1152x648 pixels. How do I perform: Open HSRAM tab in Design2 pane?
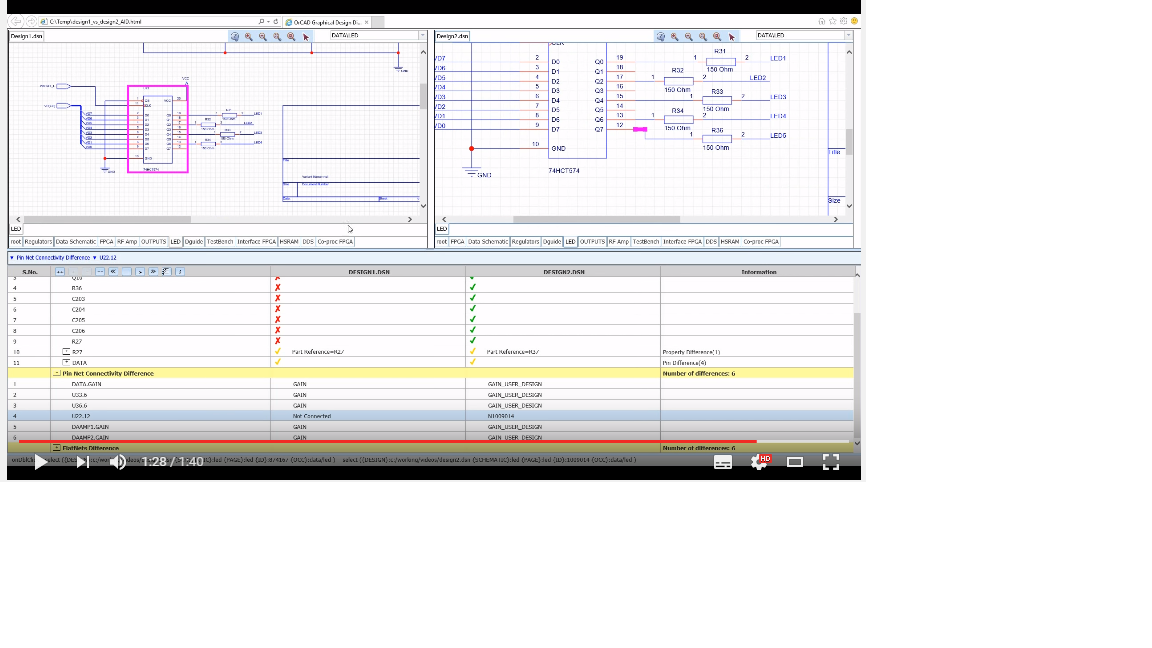pos(730,242)
